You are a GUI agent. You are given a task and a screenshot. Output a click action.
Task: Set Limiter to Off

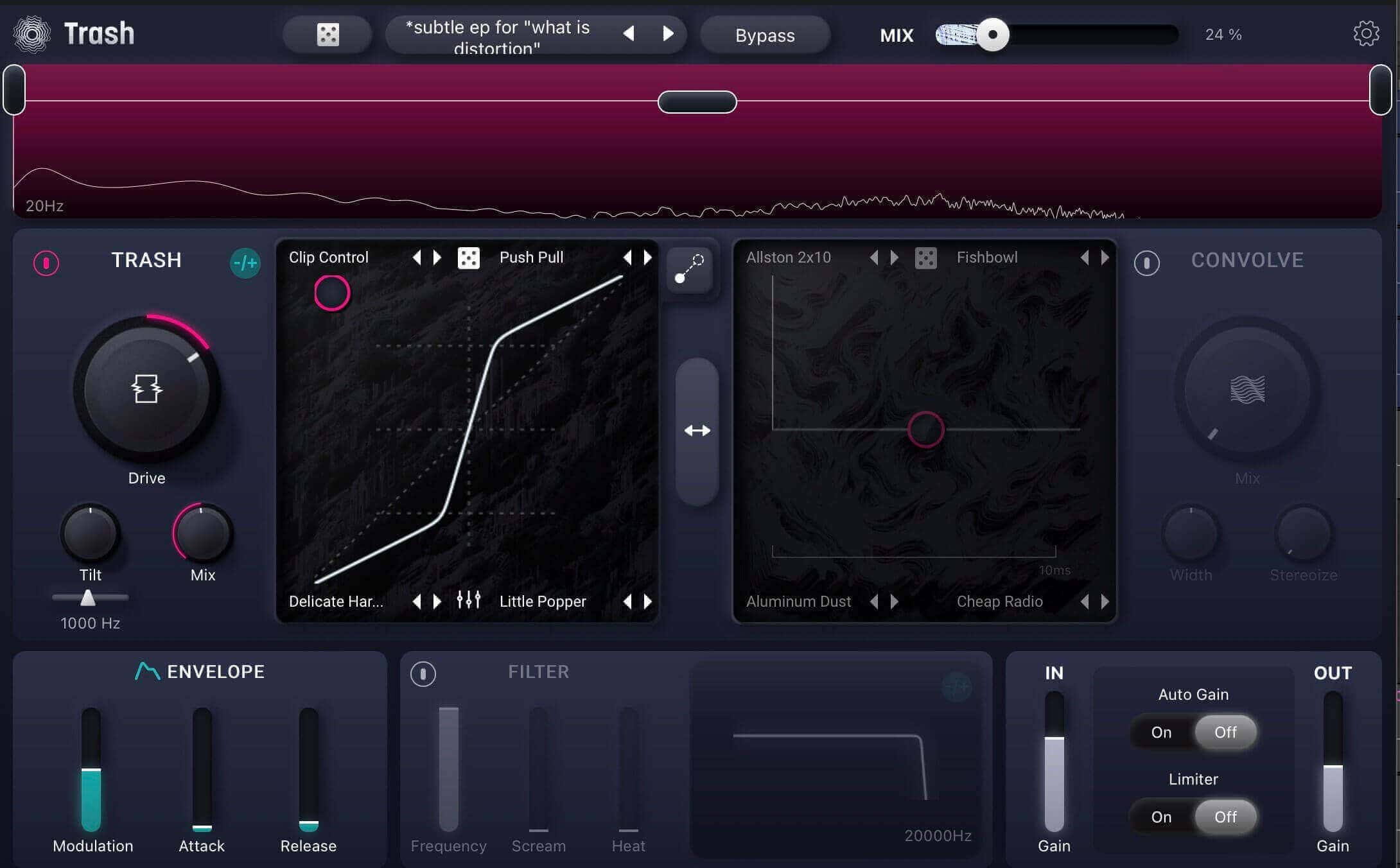coord(1225,817)
